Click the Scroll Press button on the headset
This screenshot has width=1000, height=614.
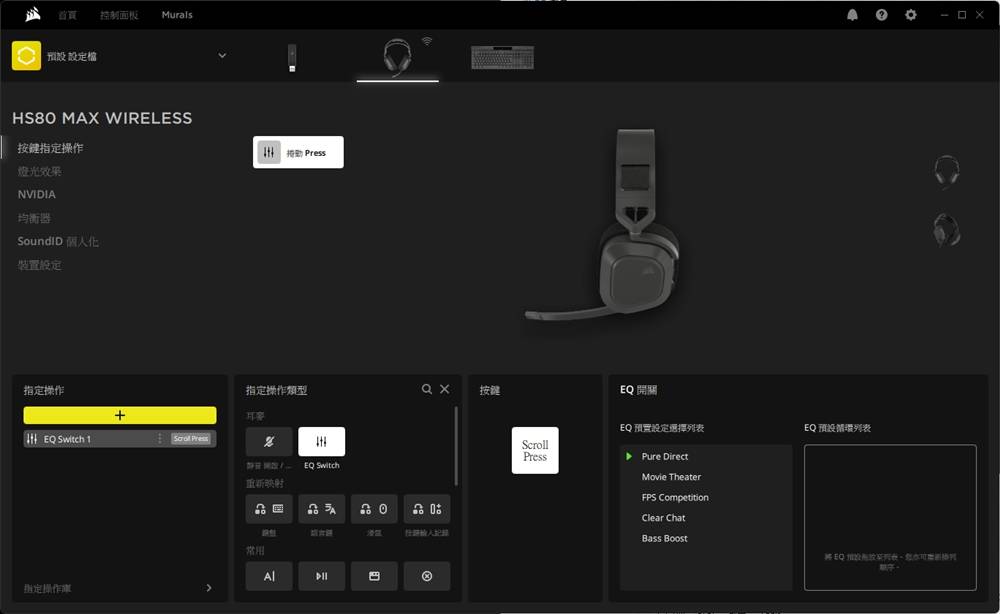298,152
